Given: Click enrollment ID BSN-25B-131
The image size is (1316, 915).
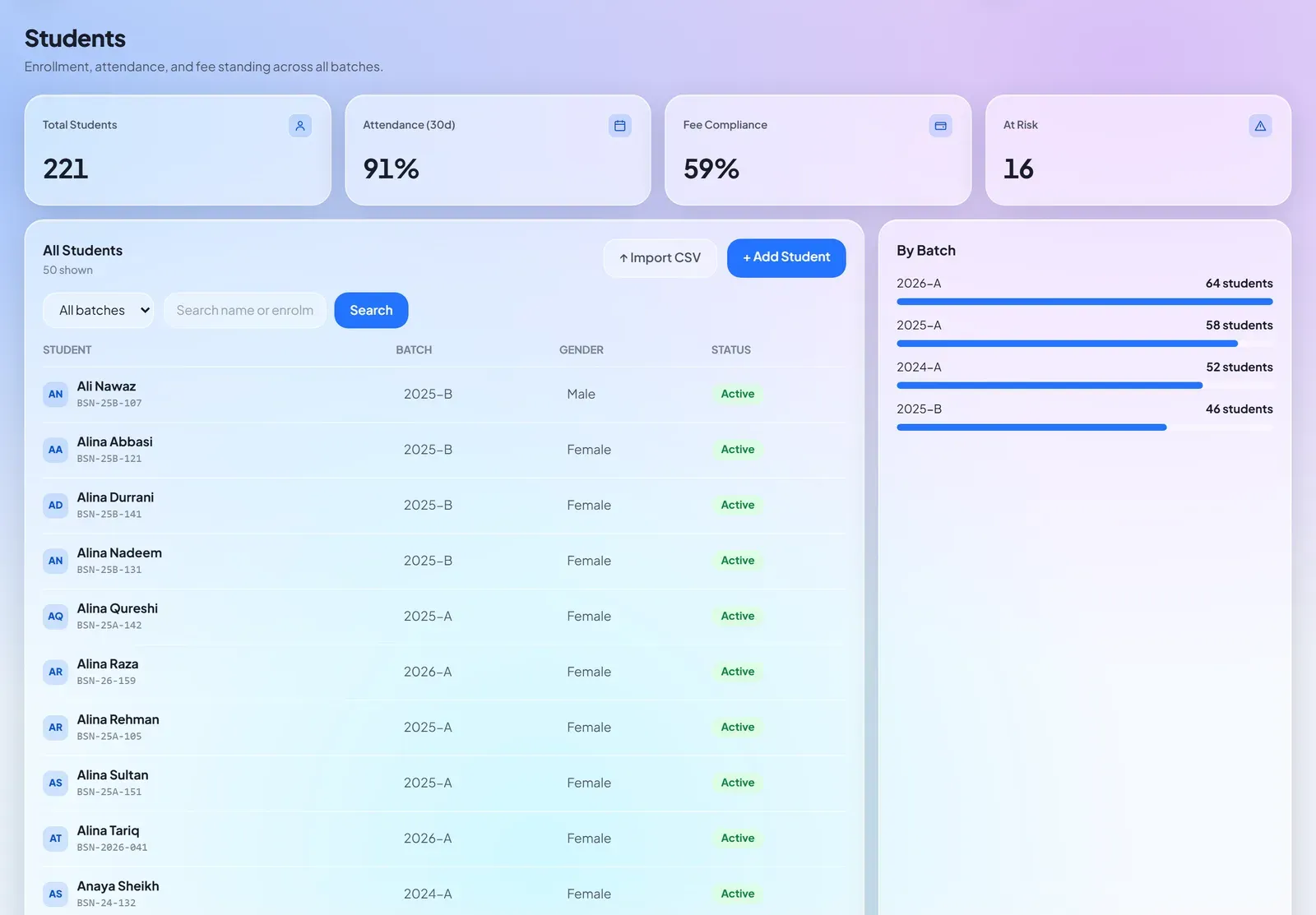Looking at the screenshot, I should [x=109, y=570].
